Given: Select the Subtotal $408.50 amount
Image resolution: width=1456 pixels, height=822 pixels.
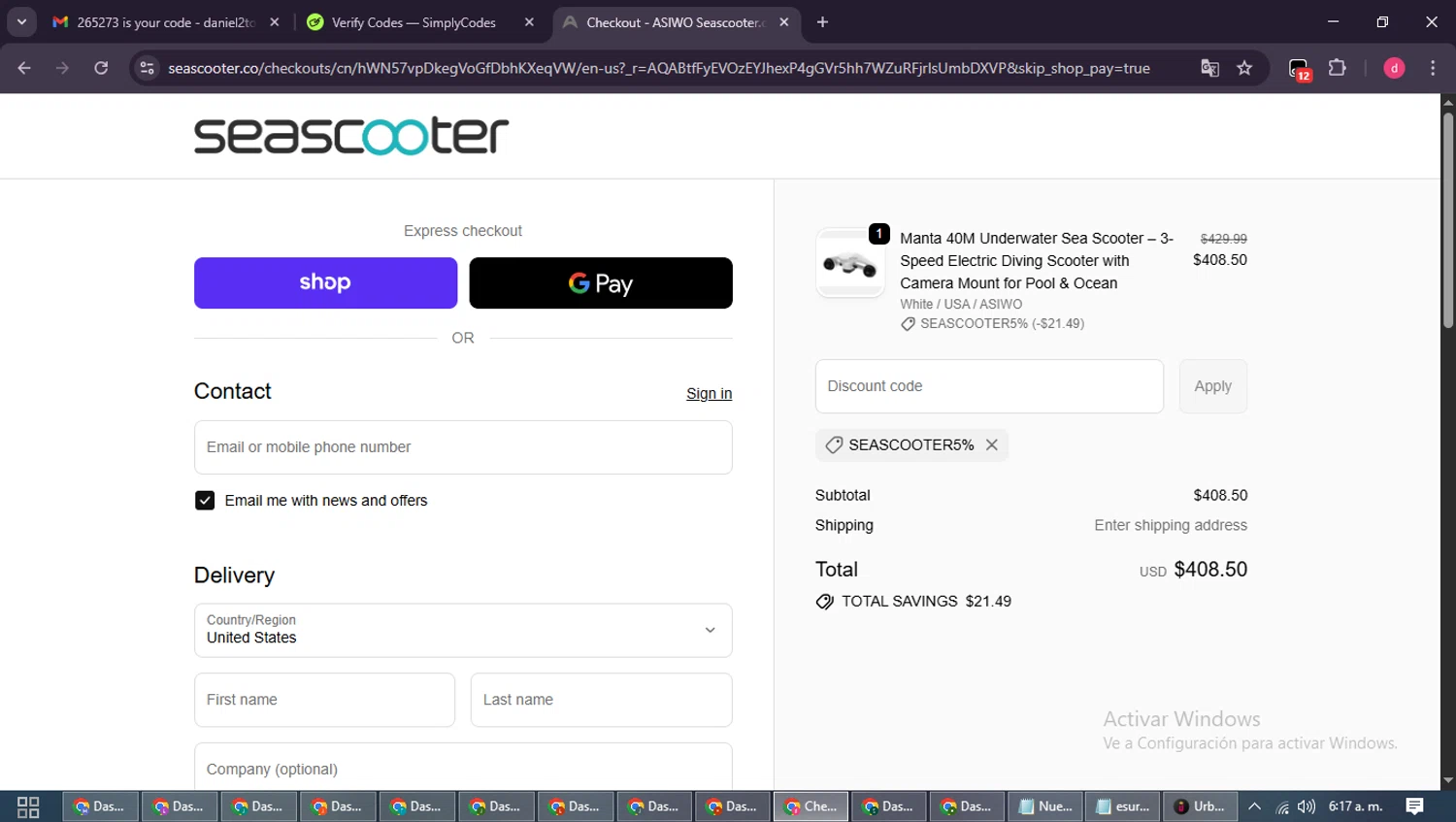Looking at the screenshot, I should pos(1220,495).
